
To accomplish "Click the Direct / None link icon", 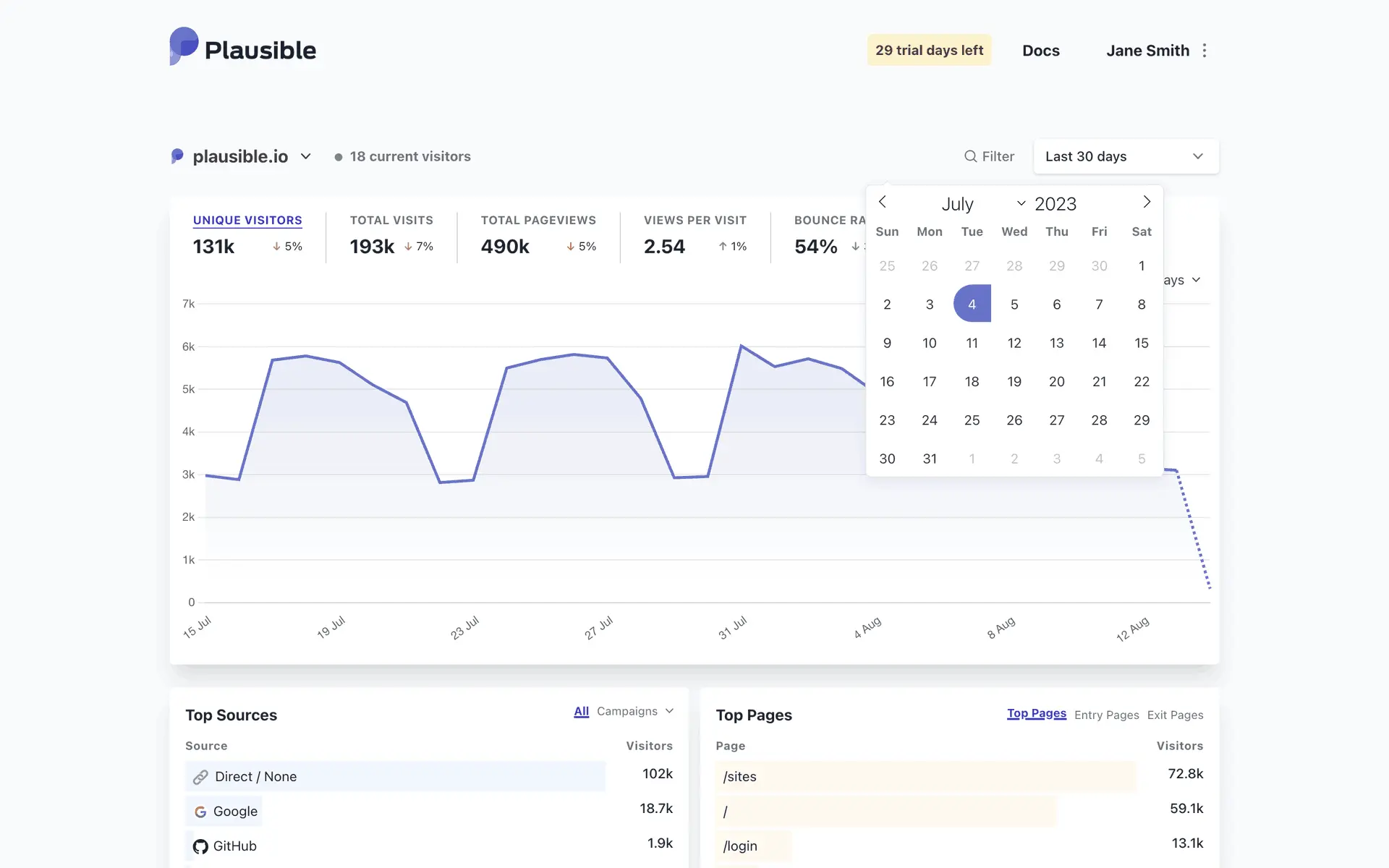I will (200, 777).
